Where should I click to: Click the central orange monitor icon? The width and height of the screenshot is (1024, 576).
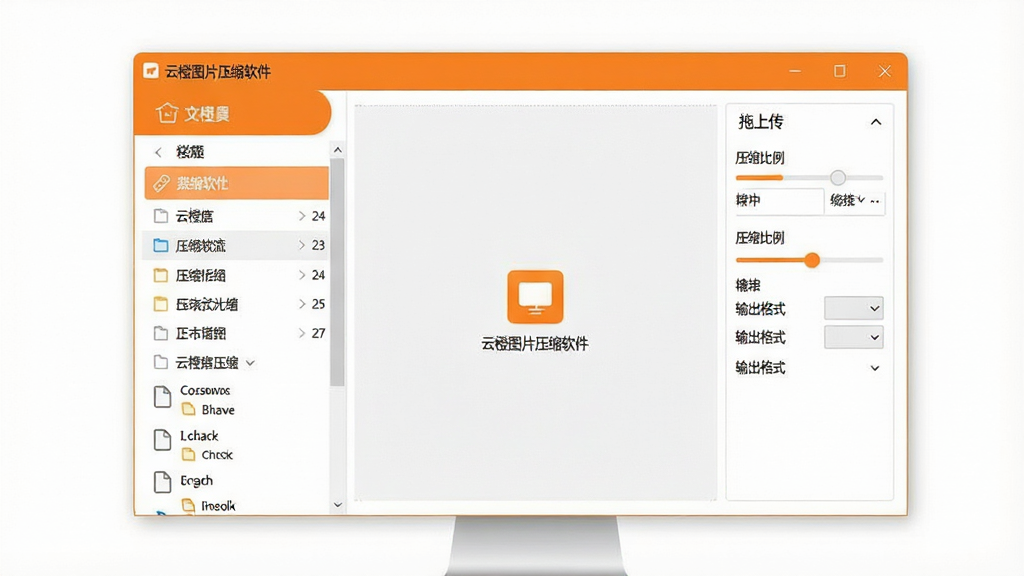point(535,296)
